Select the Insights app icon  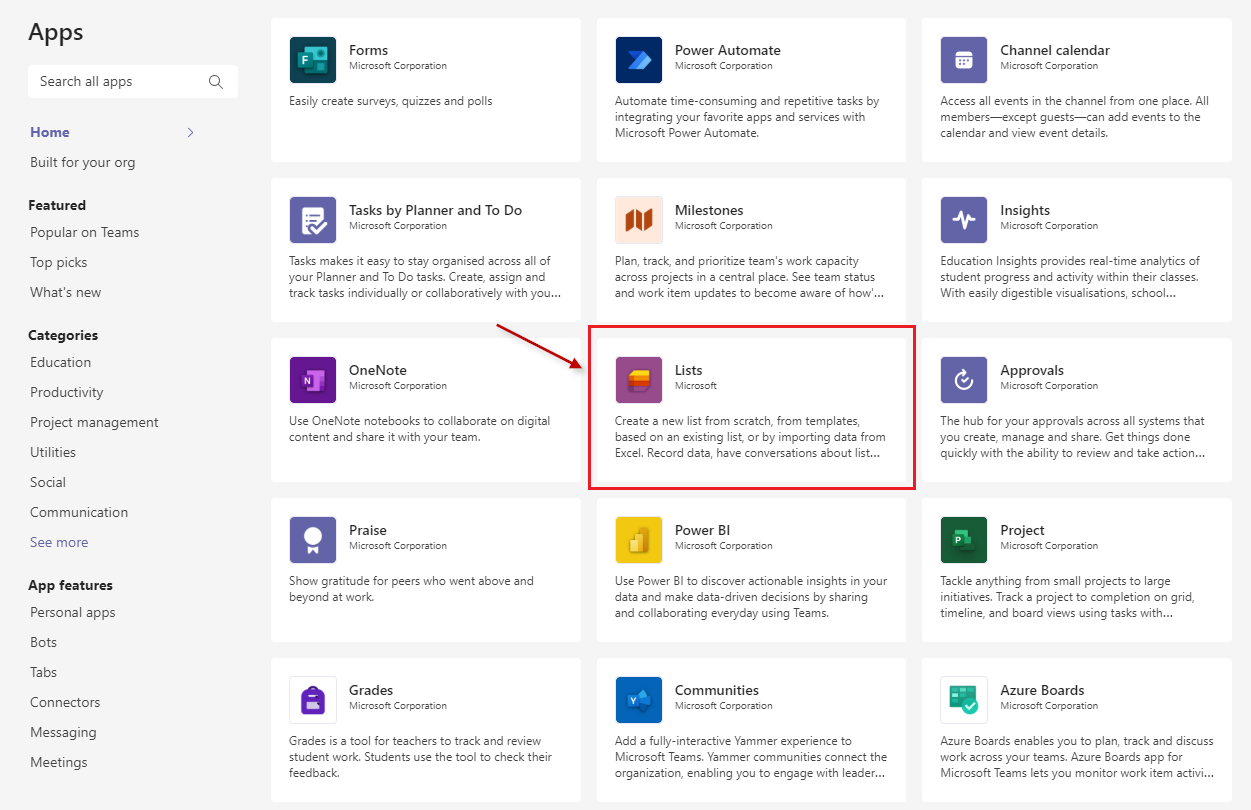pos(964,220)
